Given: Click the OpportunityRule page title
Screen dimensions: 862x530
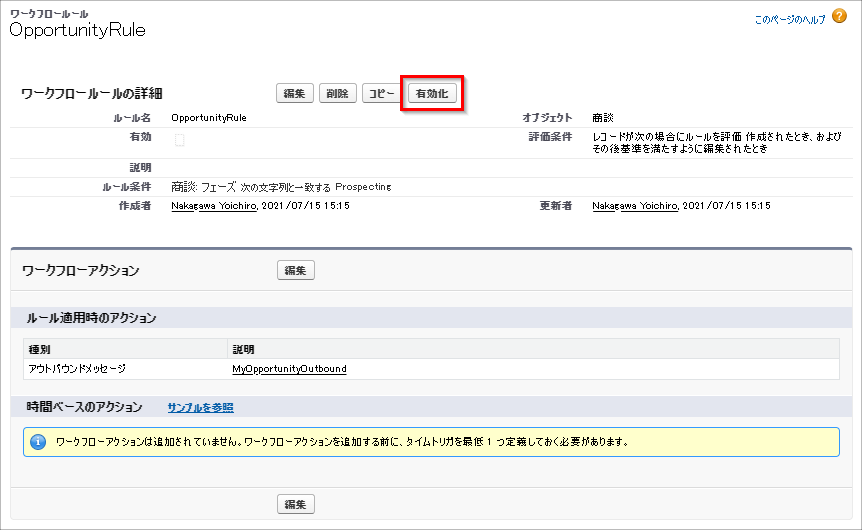Looking at the screenshot, I should click(78, 30).
